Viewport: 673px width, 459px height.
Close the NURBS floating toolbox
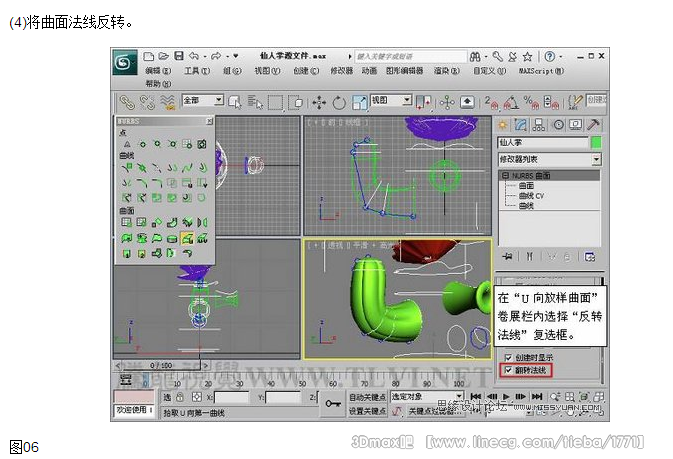point(209,121)
